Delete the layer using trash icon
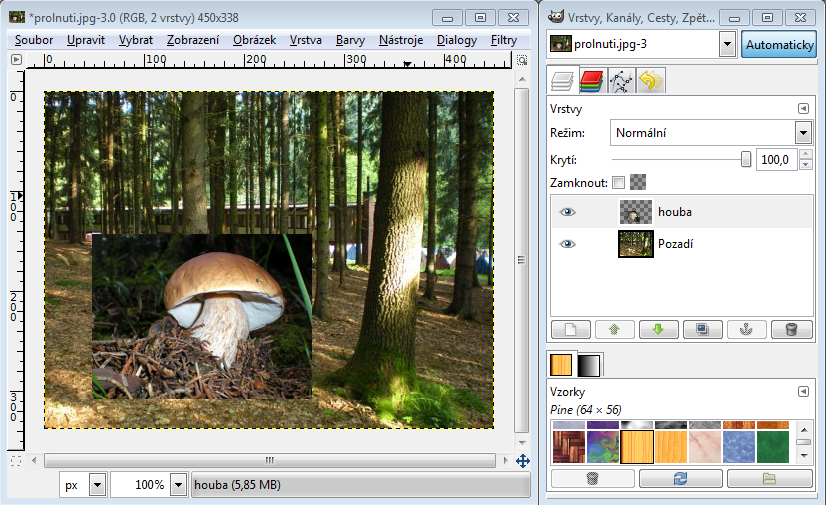The image size is (826, 505). pyautogui.click(x=791, y=330)
